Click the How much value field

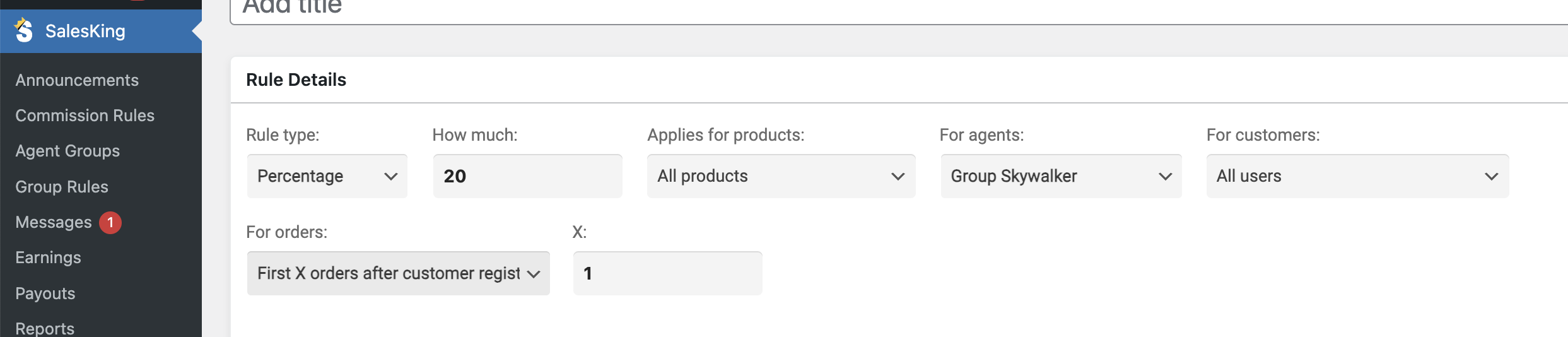point(527,176)
